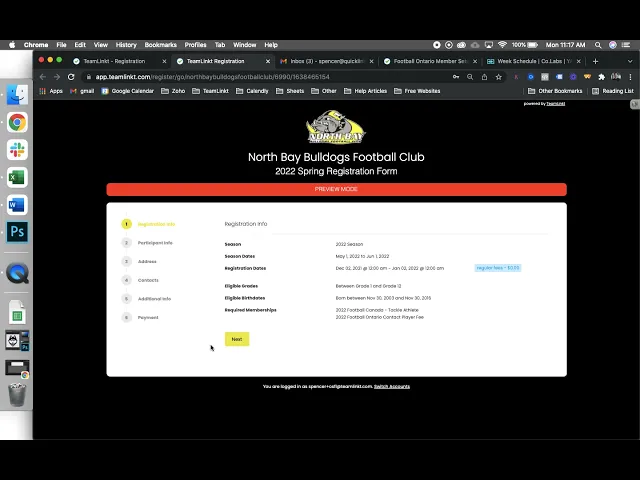Expand the TeamLinkt bookmarks folder

pyautogui.click(x=210, y=91)
